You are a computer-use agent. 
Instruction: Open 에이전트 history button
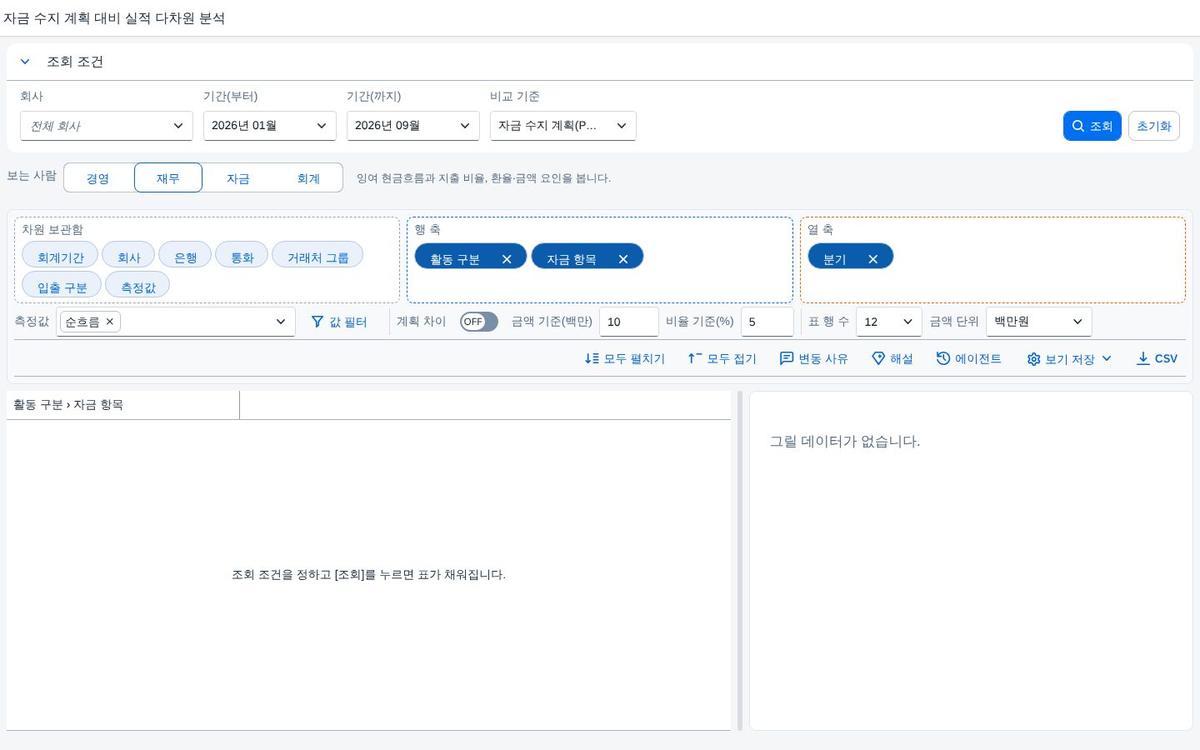pyautogui.click(x=969, y=358)
